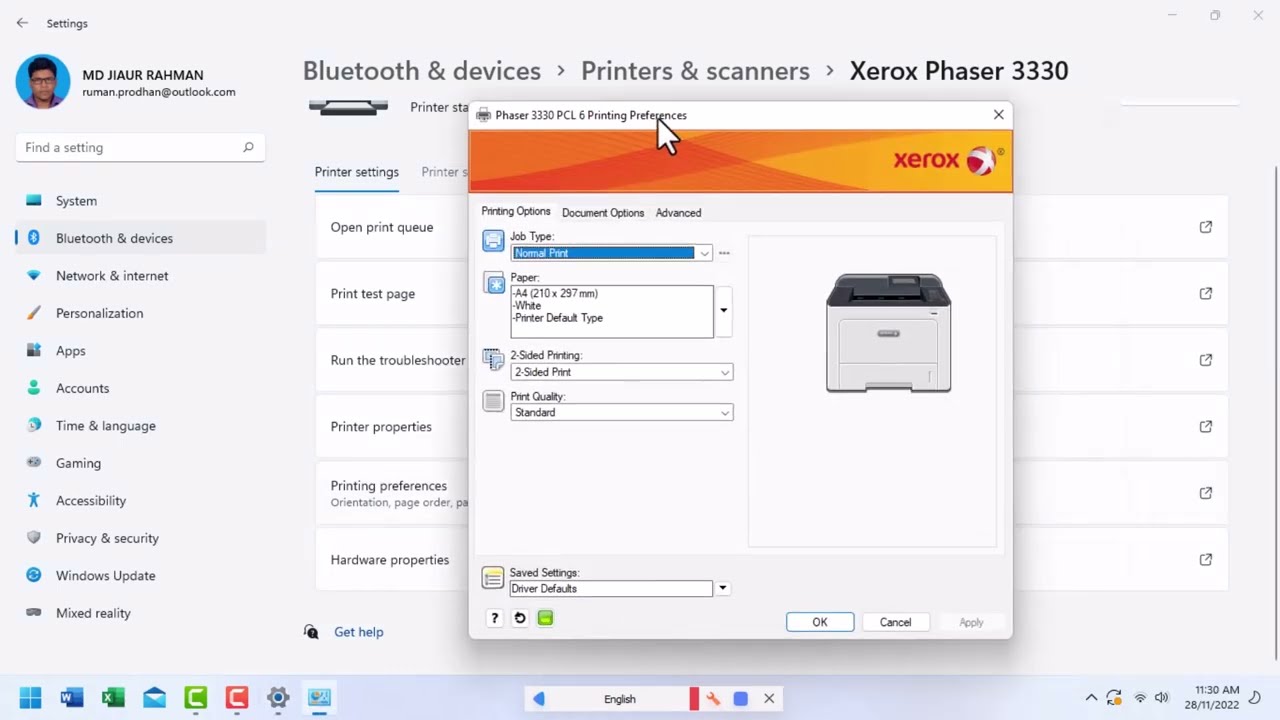
Task: Open Time & language settings
Action: tap(140, 426)
